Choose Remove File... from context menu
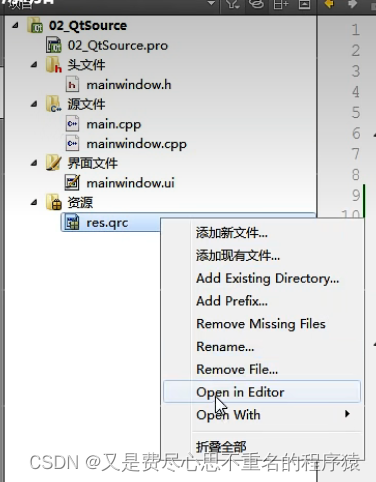The width and height of the screenshot is (376, 482). (x=237, y=369)
